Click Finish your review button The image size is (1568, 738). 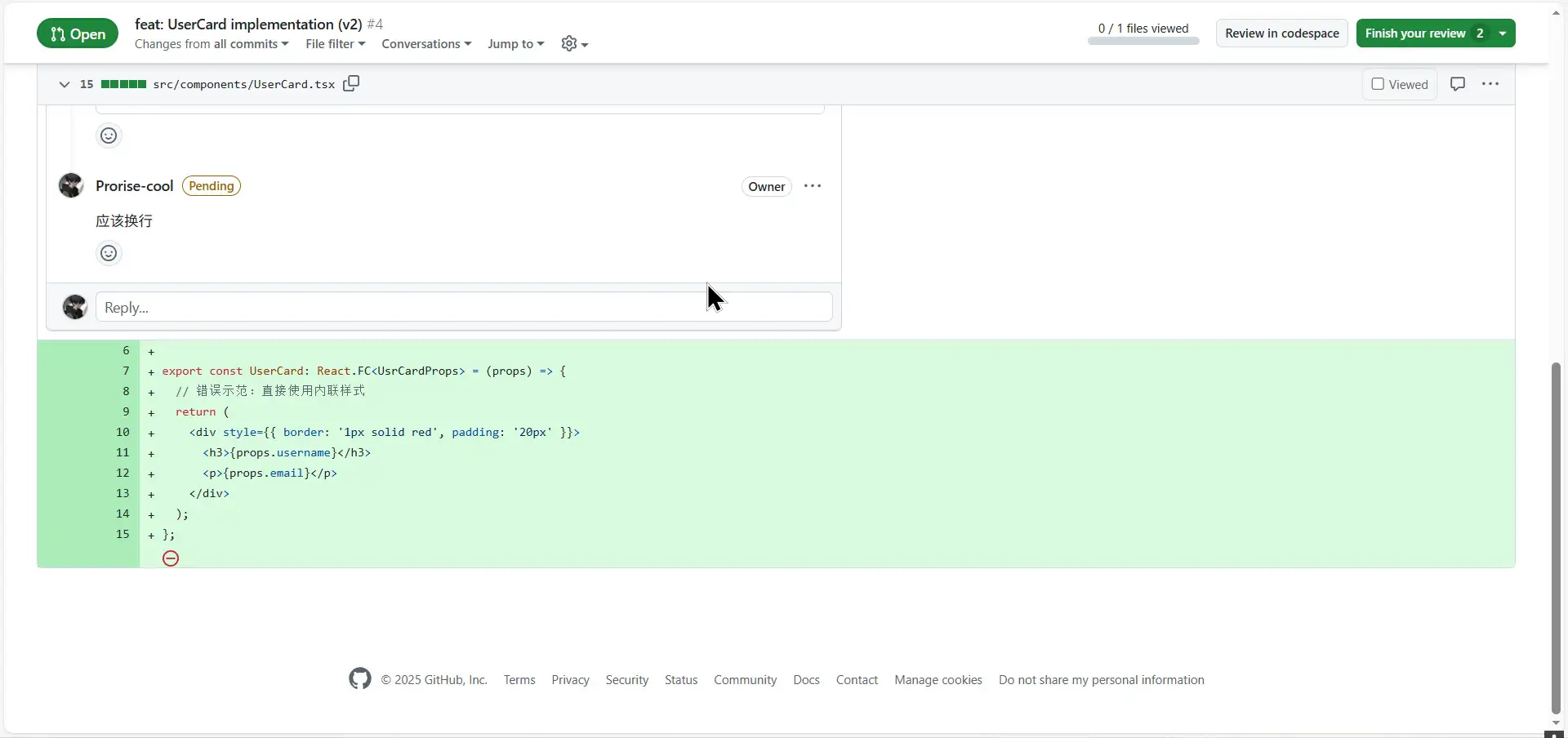(x=1425, y=33)
